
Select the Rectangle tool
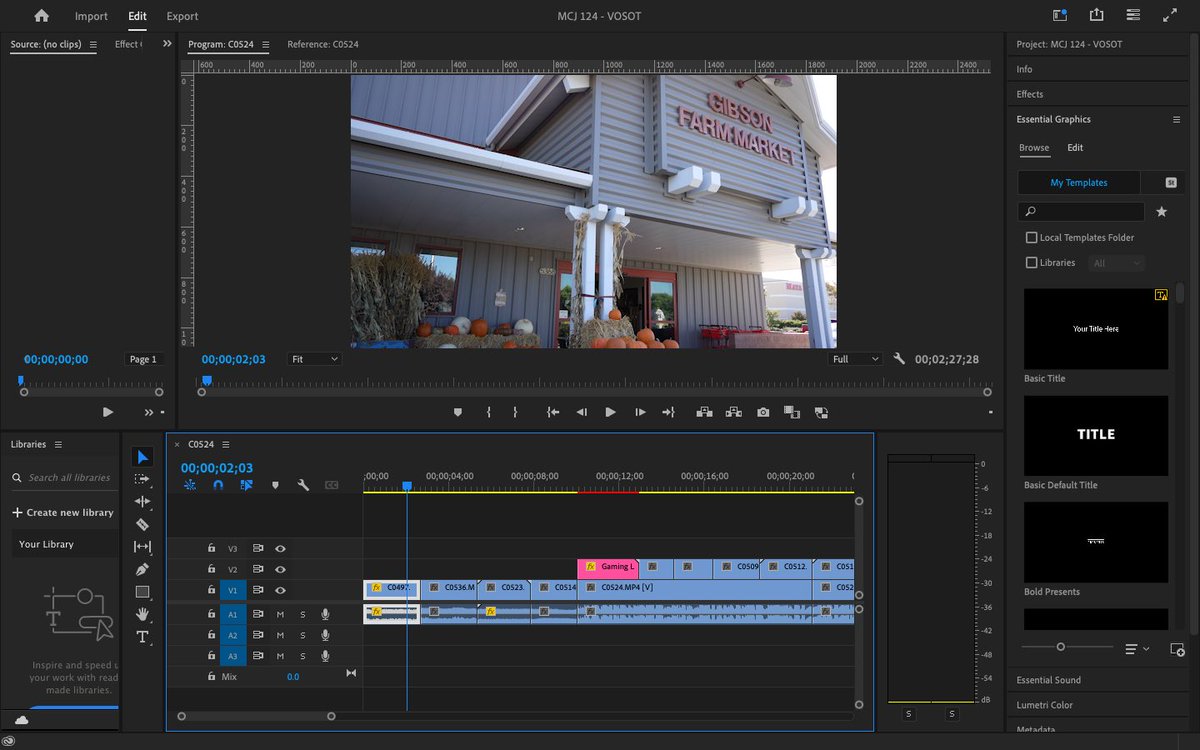[x=142, y=592]
